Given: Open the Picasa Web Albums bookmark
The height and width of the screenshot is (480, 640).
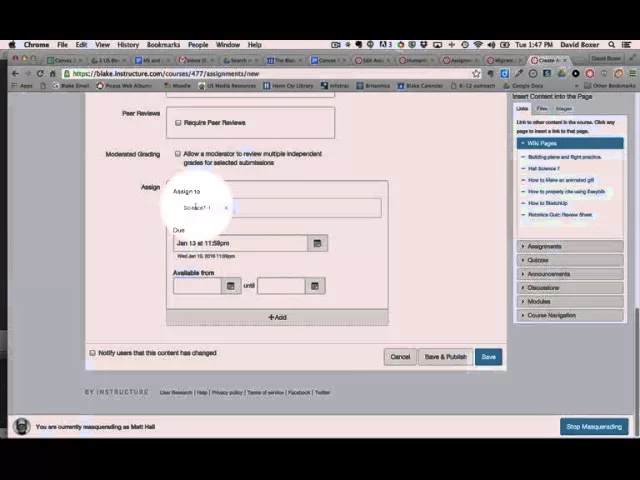Looking at the screenshot, I should pos(124,86).
